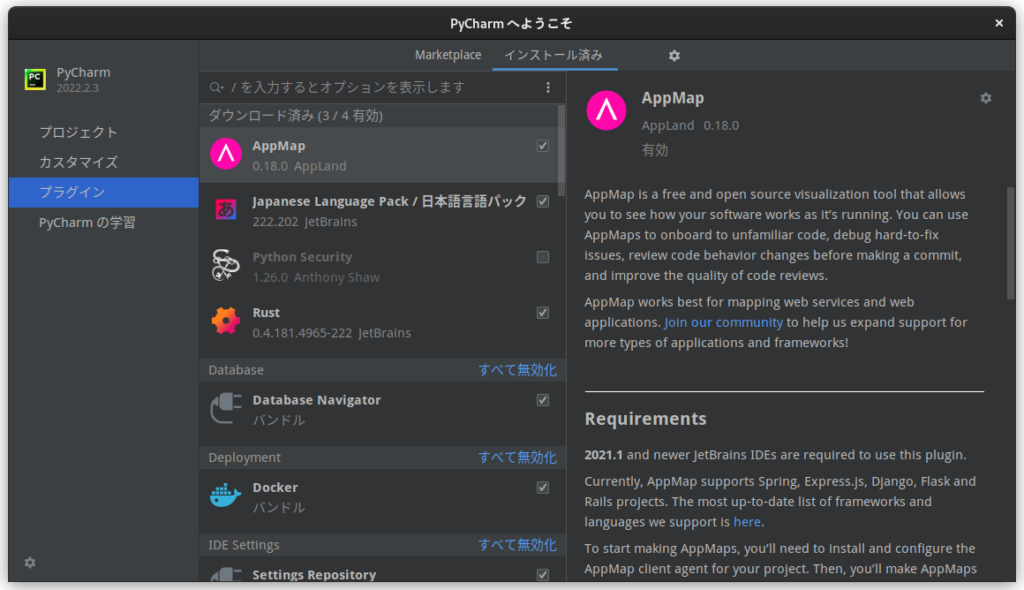The width and height of the screenshot is (1024, 590).
Task: Click the description panel scrollbar
Action: 1010,243
